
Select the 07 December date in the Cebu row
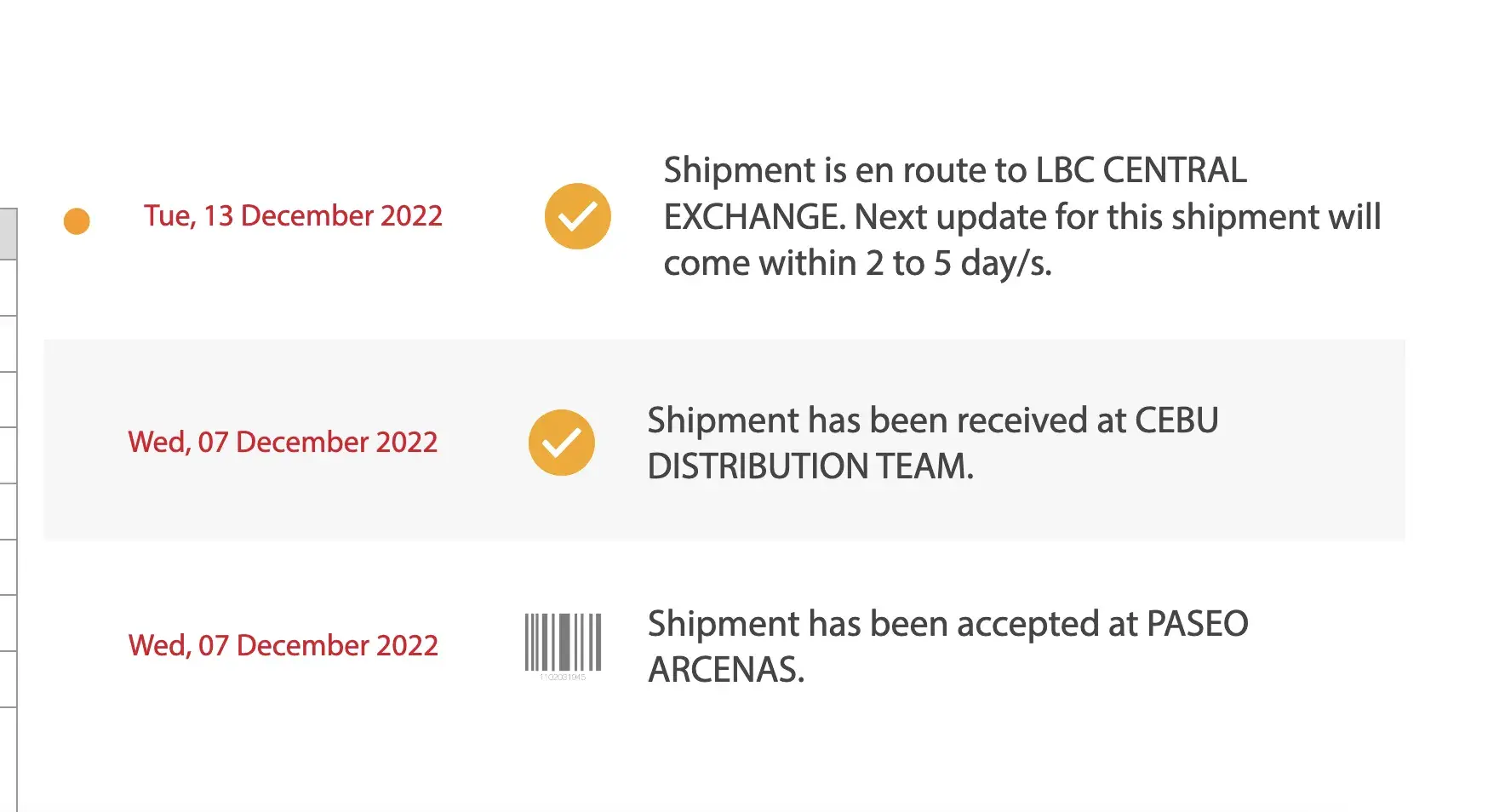(x=283, y=443)
